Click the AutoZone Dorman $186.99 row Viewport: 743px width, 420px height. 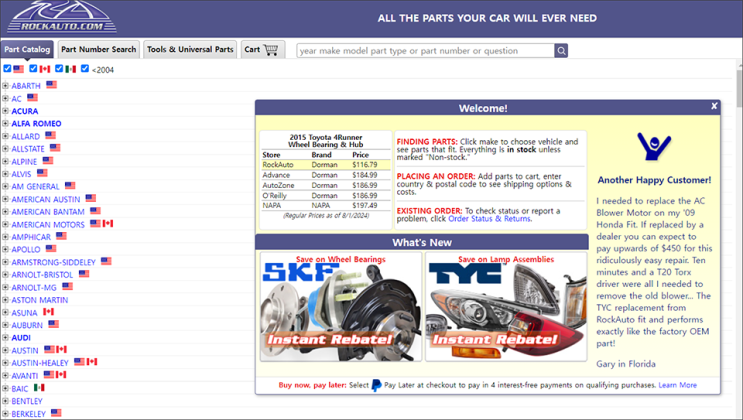(x=326, y=185)
